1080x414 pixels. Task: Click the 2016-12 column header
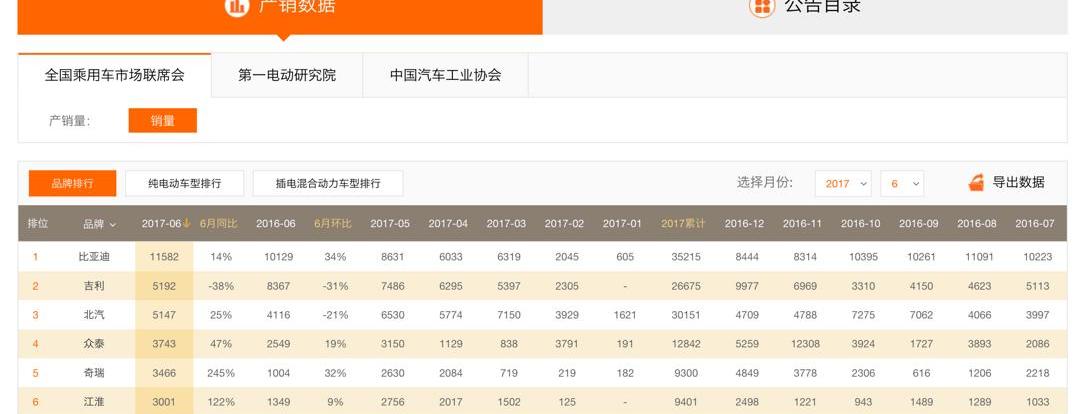(x=745, y=224)
